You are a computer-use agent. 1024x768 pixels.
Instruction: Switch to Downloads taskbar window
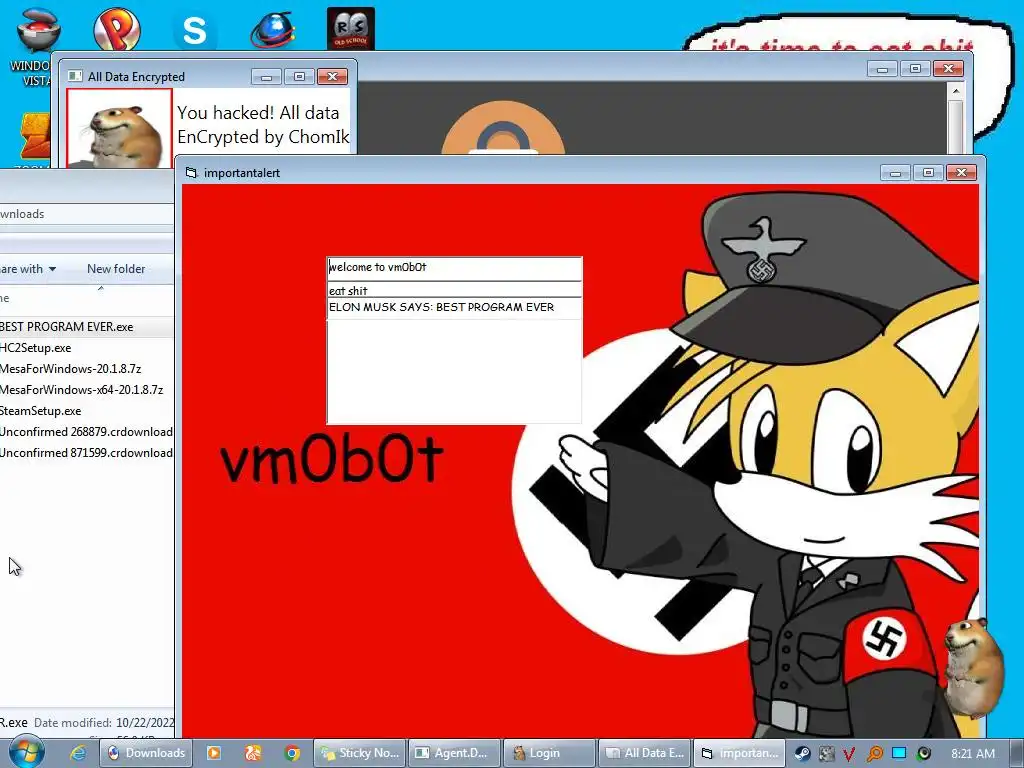(x=146, y=753)
